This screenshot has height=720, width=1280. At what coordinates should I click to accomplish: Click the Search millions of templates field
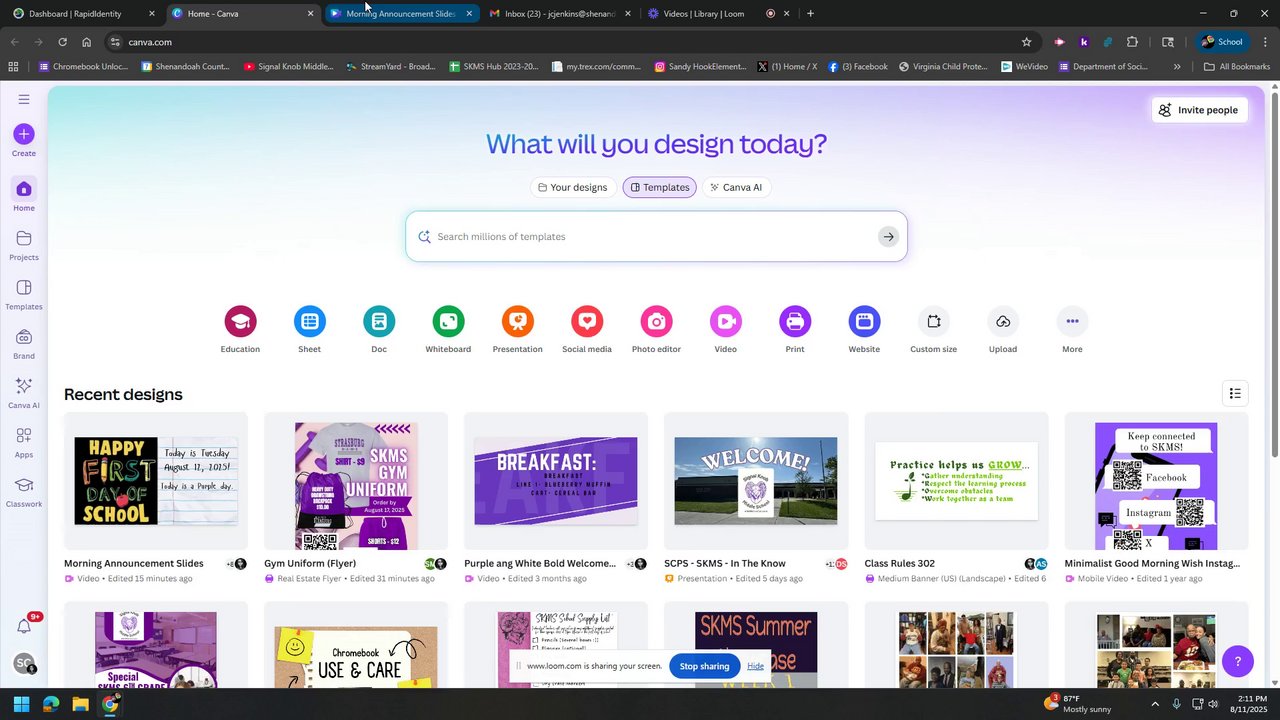(x=656, y=237)
